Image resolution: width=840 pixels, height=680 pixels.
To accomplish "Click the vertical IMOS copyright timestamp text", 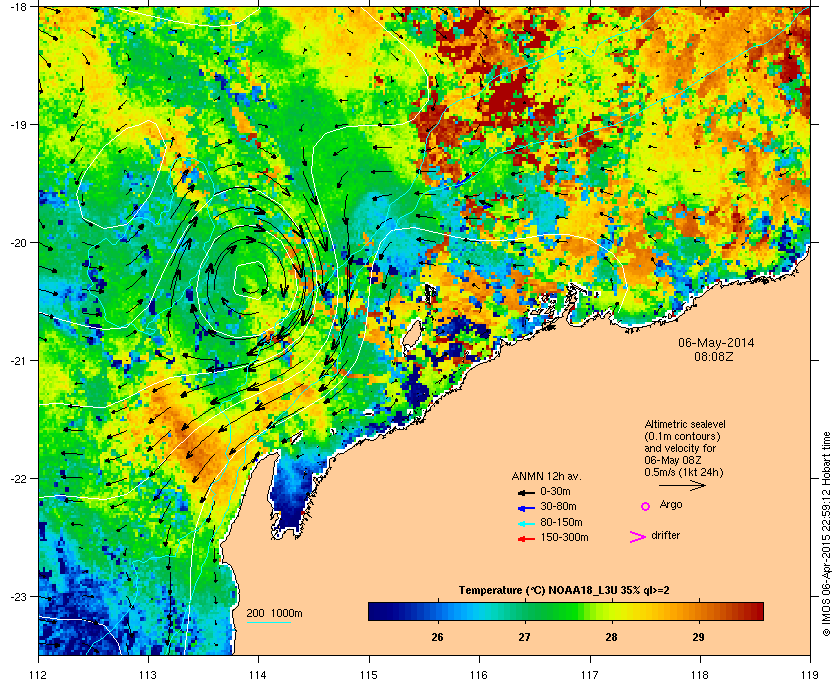I will pos(827,532).
